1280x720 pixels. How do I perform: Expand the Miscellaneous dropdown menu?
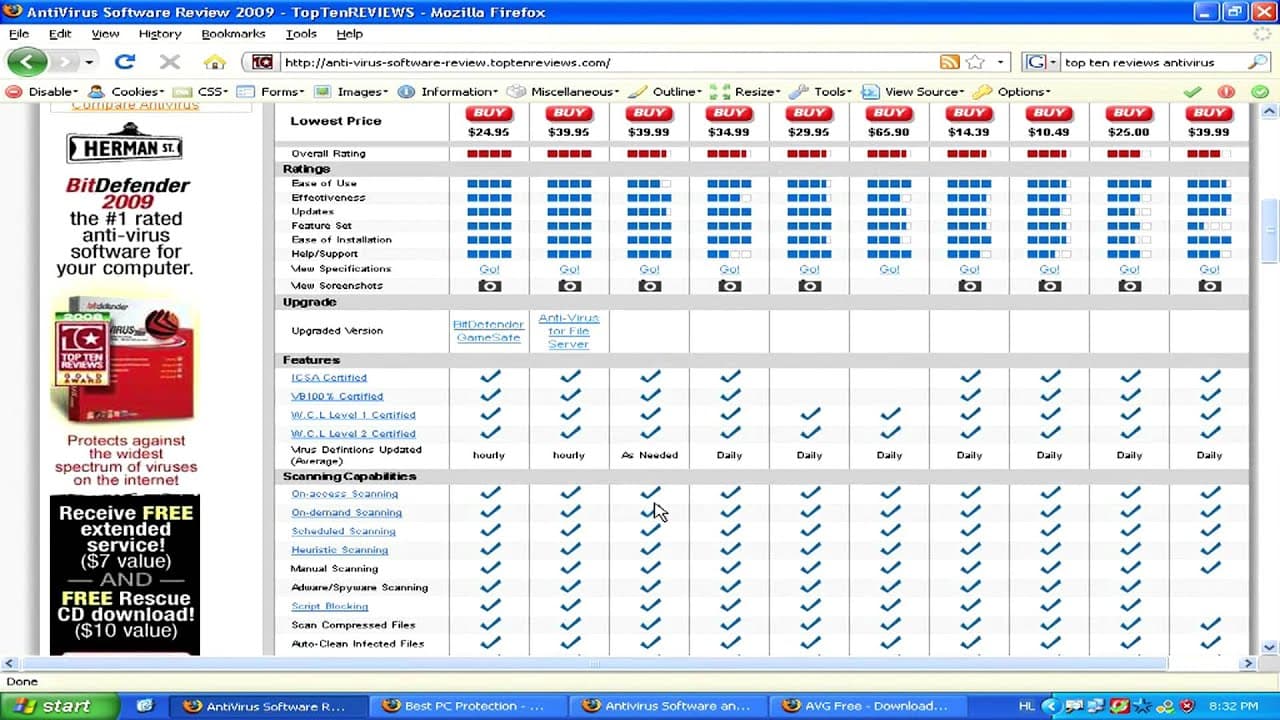pos(564,91)
